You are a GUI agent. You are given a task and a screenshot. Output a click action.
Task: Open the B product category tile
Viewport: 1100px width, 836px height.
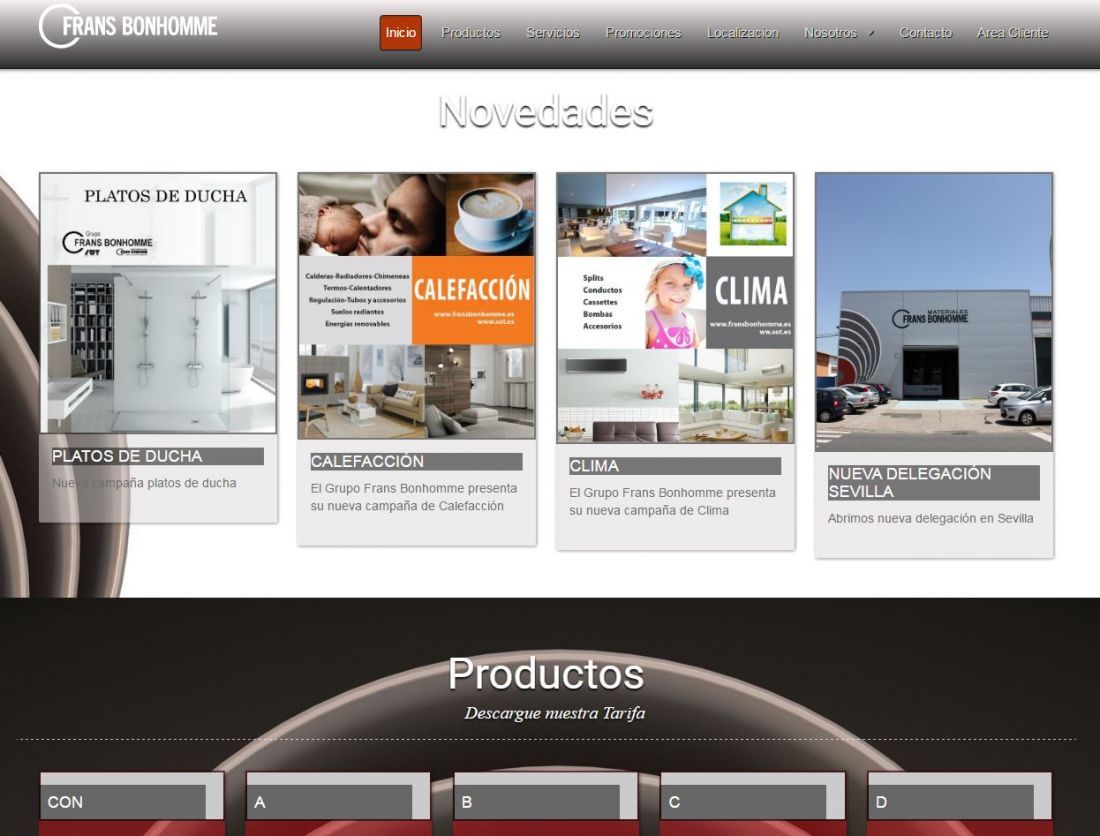545,803
